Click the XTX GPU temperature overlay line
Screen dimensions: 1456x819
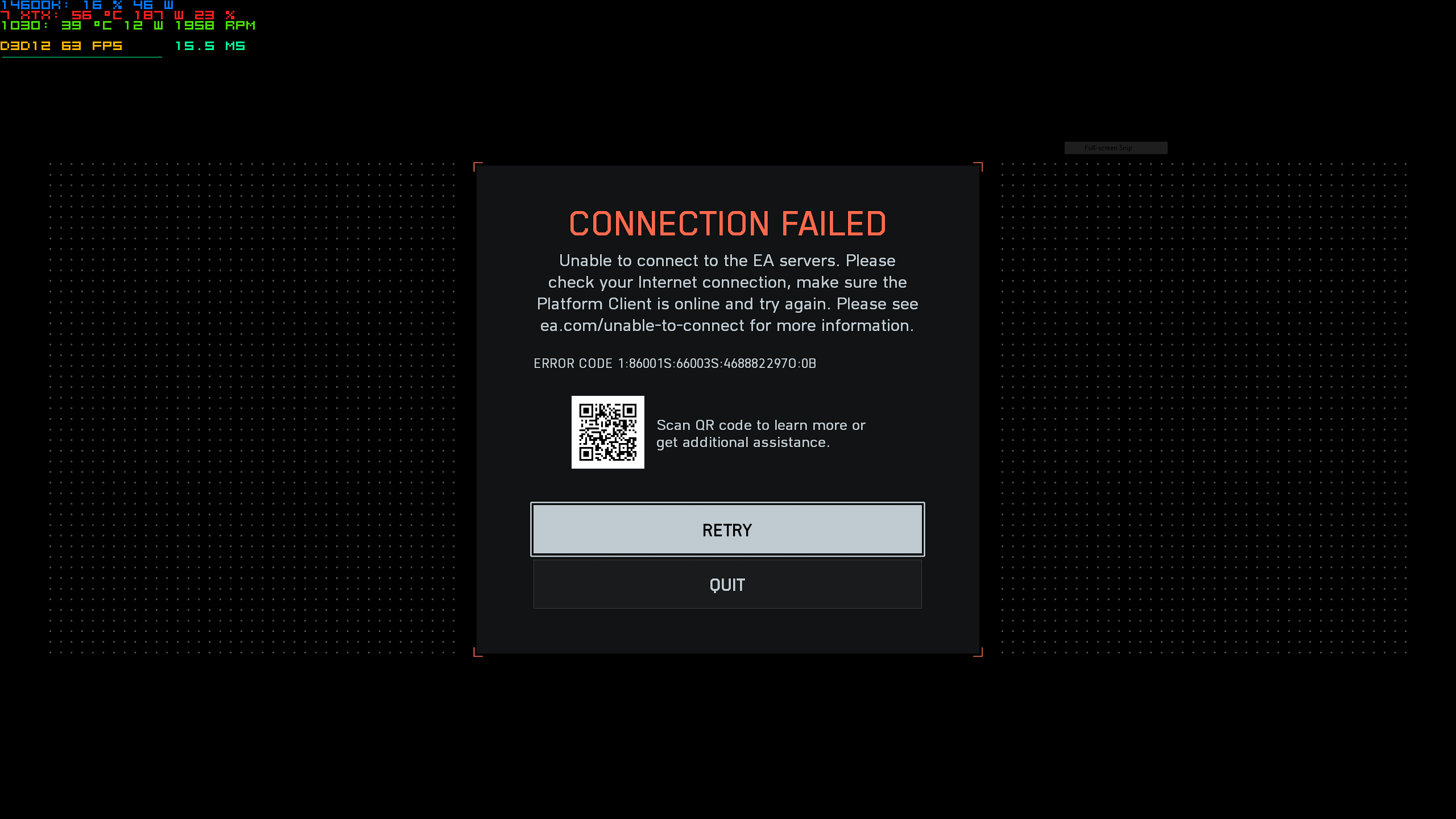pyautogui.click(x=117, y=15)
